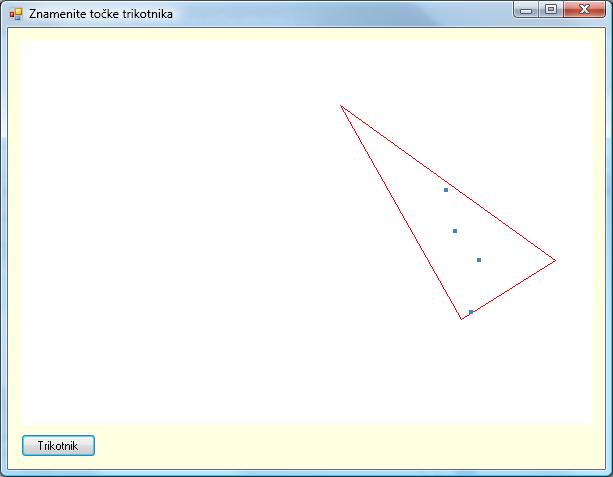Click the yellow strip right of the Trikotnik button
Image resolution: width=613 pixels, height=477 pixels.
pos(340,445)
